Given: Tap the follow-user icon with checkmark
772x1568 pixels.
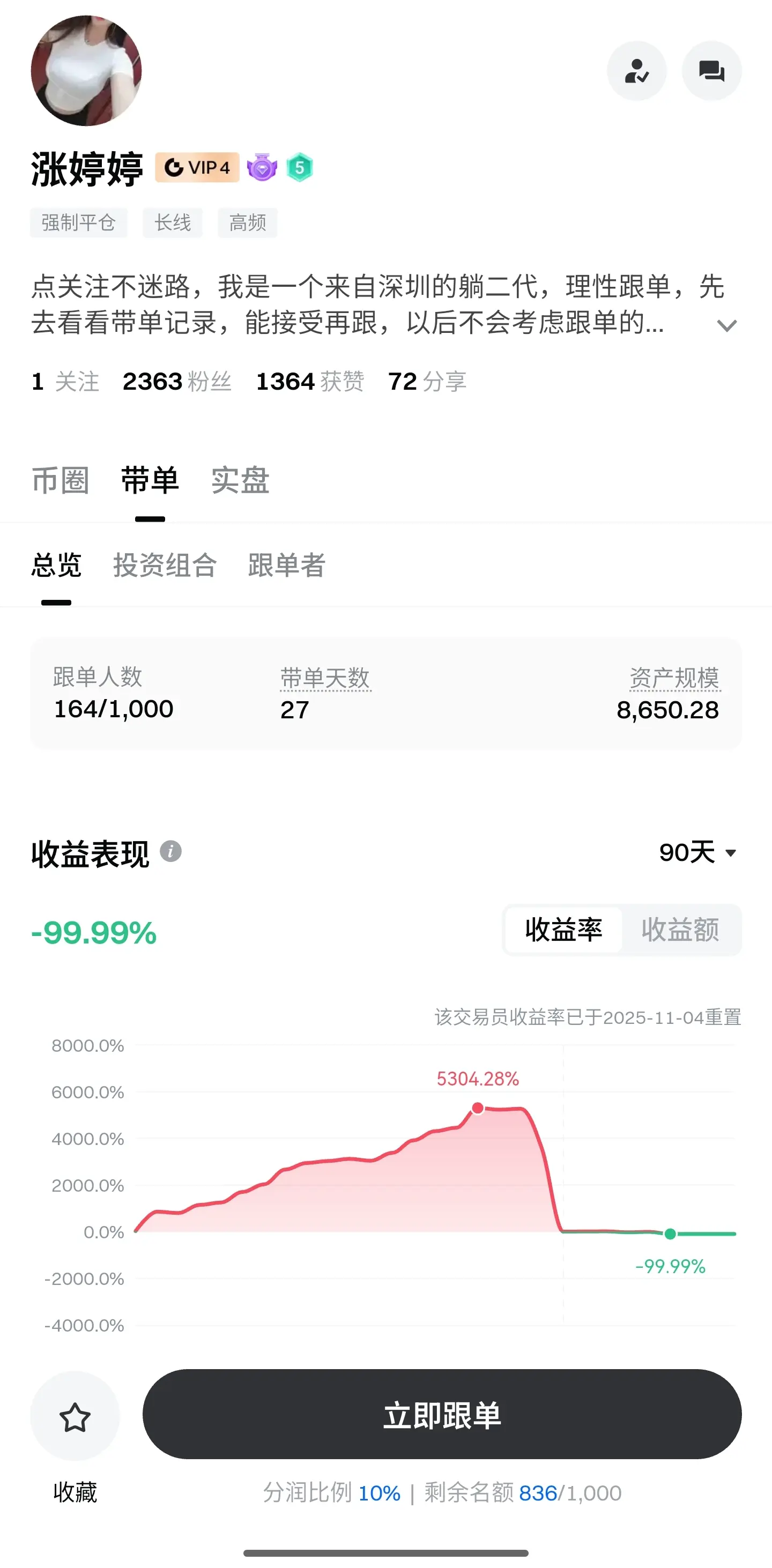Looking at the screenshot, I should [637, 71].
